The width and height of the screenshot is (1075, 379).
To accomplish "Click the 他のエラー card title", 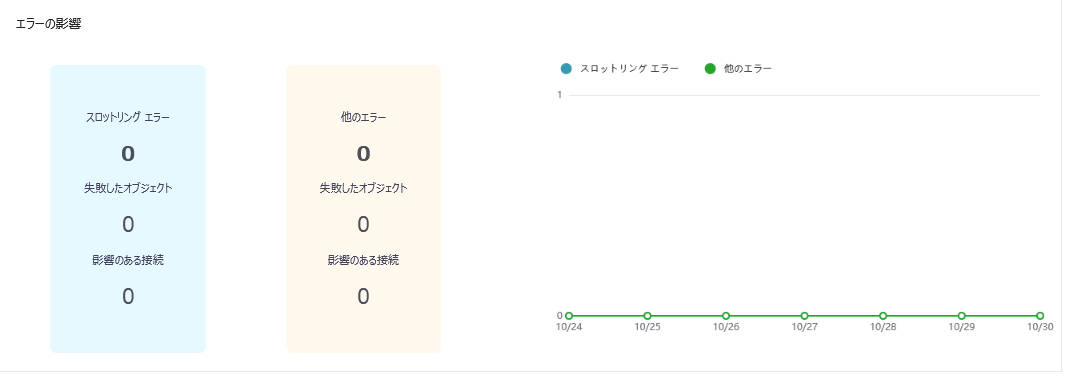I will [363, 117].
